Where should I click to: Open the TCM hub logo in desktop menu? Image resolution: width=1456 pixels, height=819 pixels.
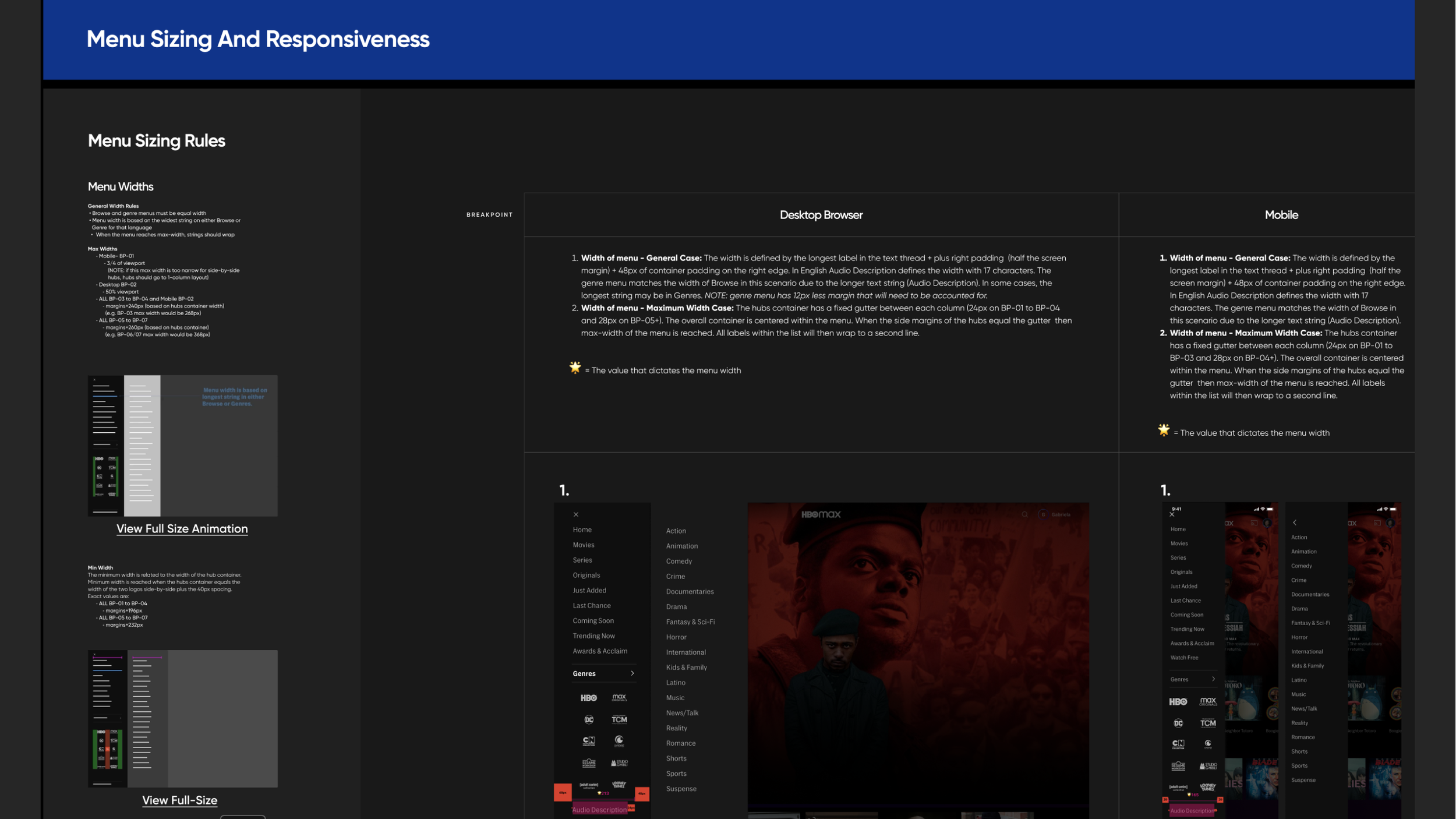point(619,719)
